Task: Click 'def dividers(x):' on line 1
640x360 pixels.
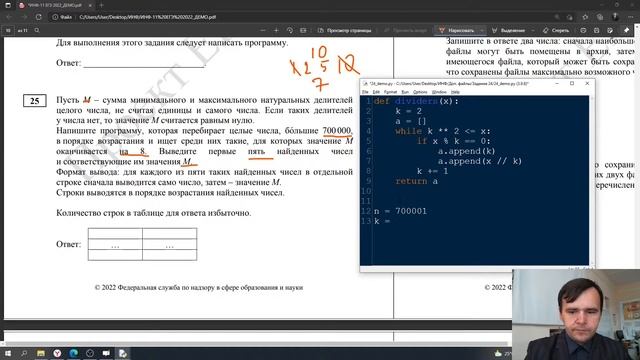Action: coord(416,101)
